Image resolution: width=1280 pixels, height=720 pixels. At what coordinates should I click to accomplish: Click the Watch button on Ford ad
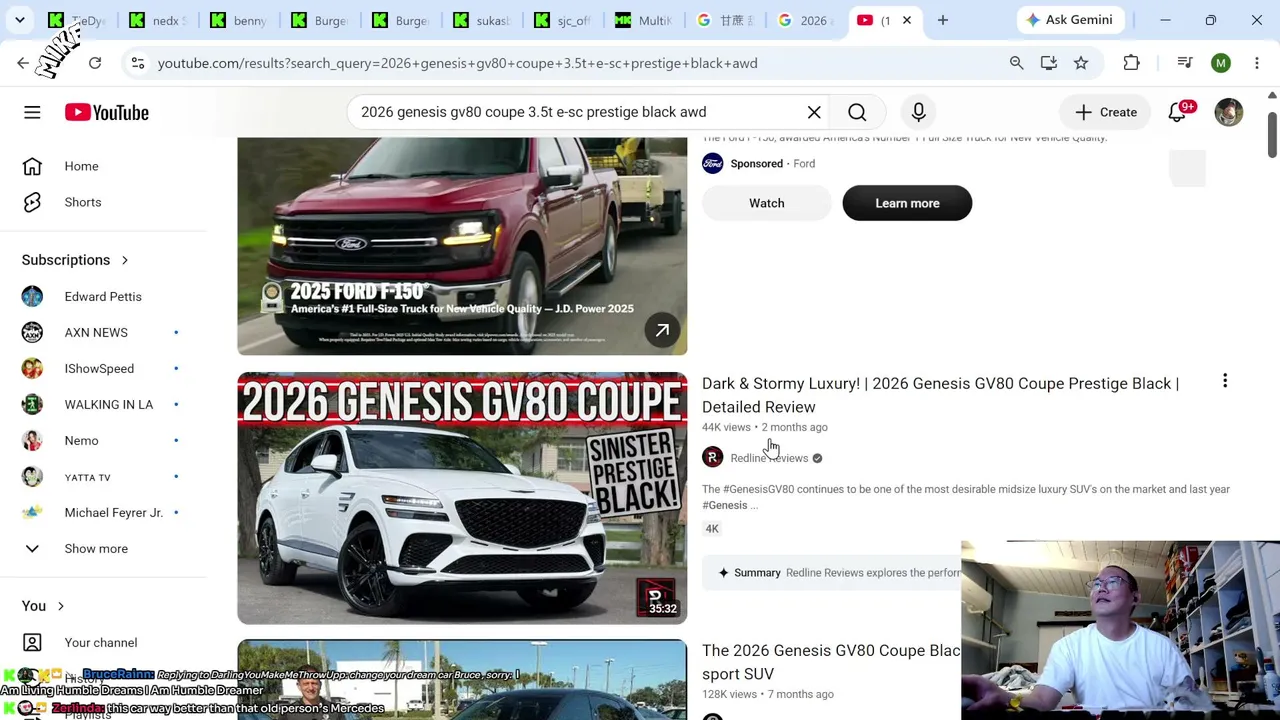click(767, 203)
